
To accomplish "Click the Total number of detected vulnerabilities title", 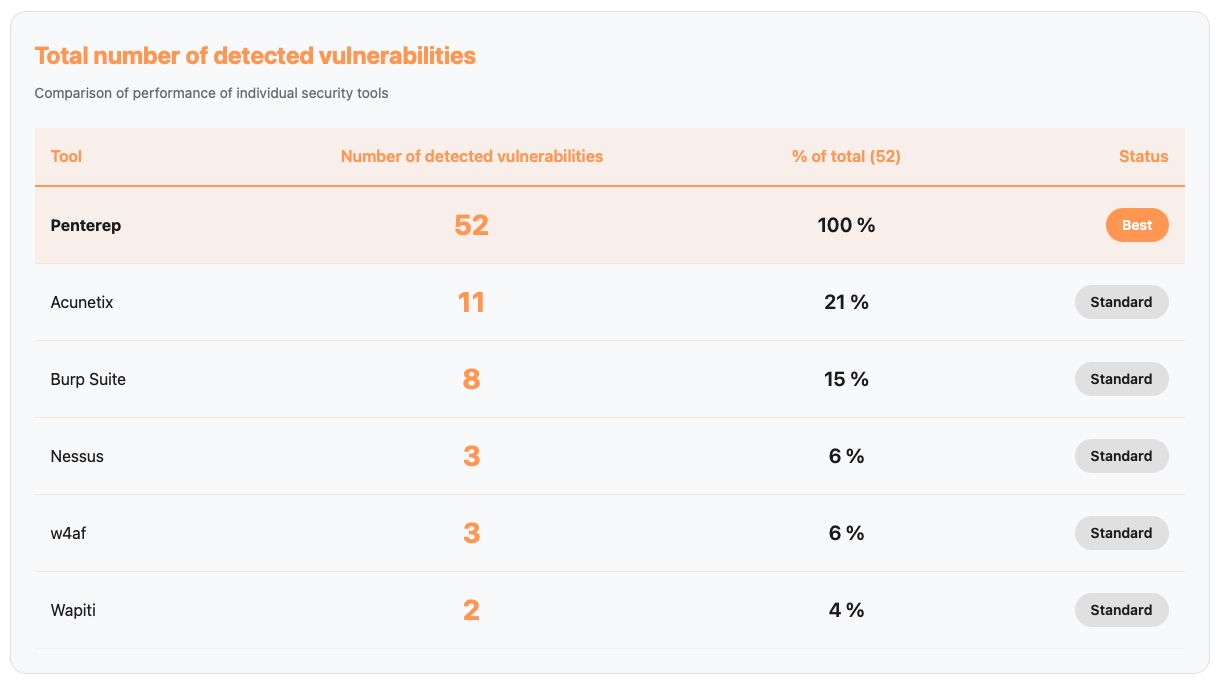I will pyautogui.click(x=255, y=56).
